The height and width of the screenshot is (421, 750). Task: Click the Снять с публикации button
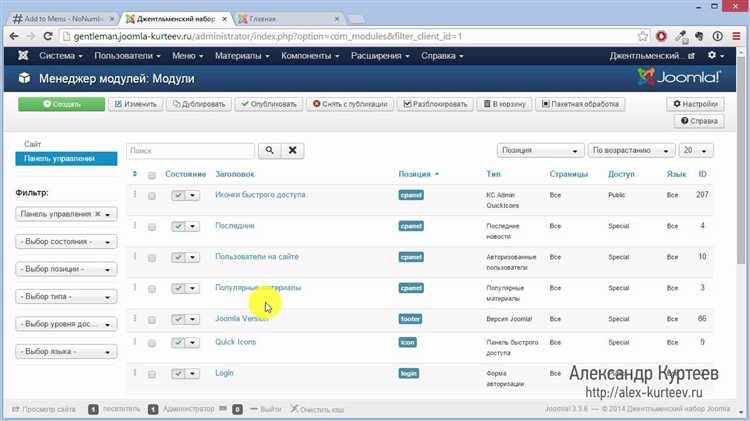tap(350, 104)
